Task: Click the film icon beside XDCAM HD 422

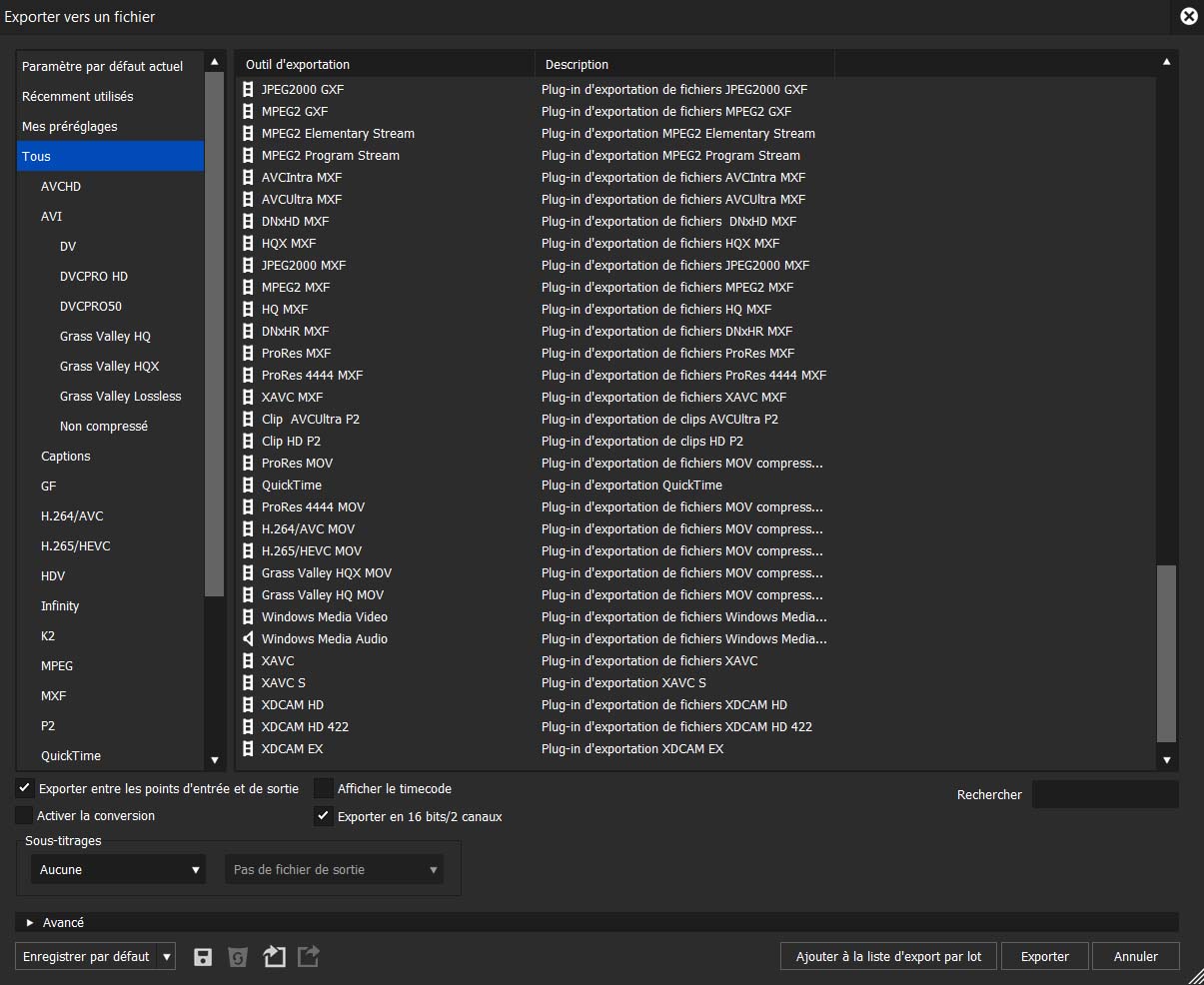Action: pos(248,726)
